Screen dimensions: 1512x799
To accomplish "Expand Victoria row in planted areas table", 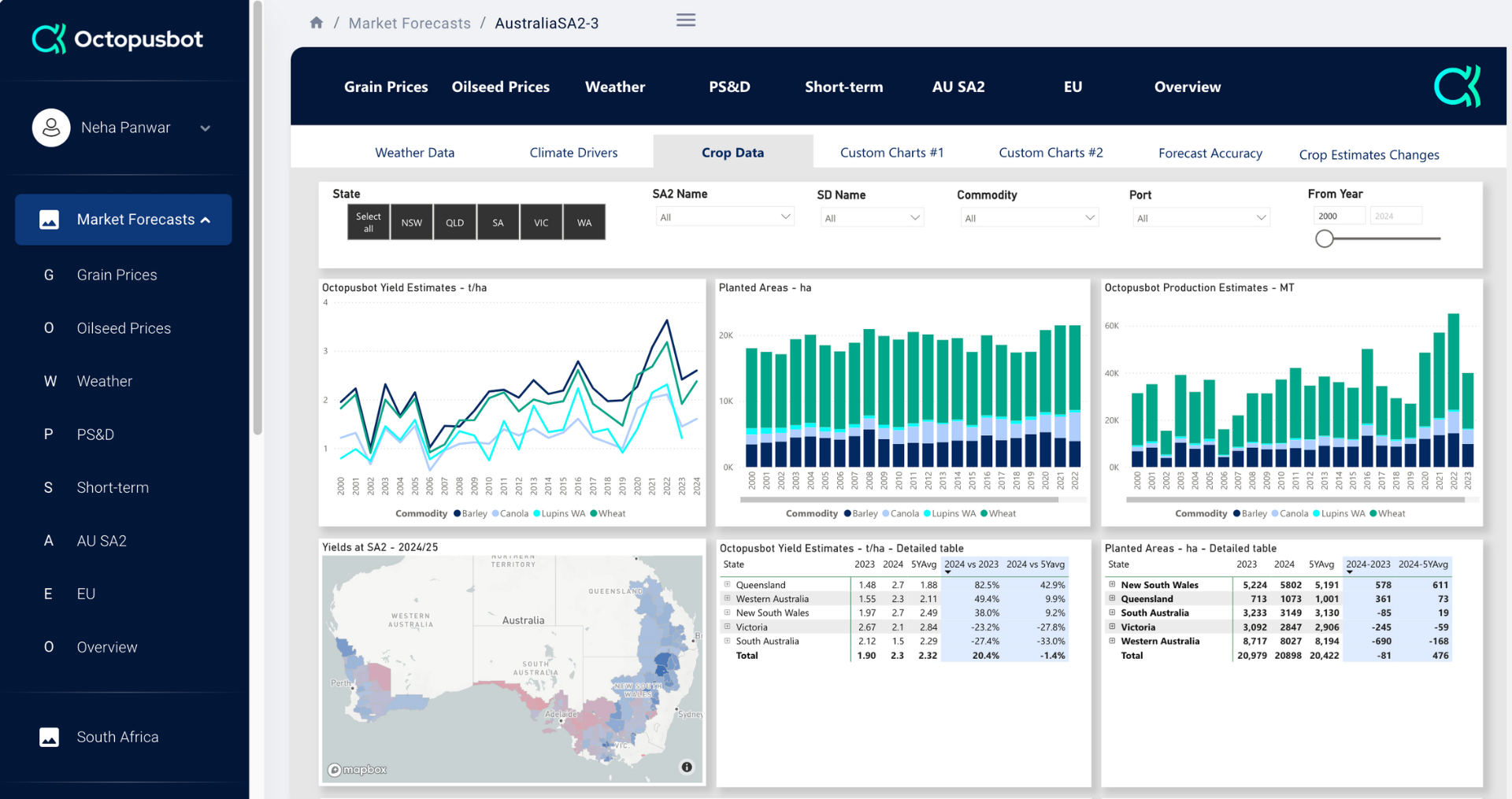I will pos(1112,627).
